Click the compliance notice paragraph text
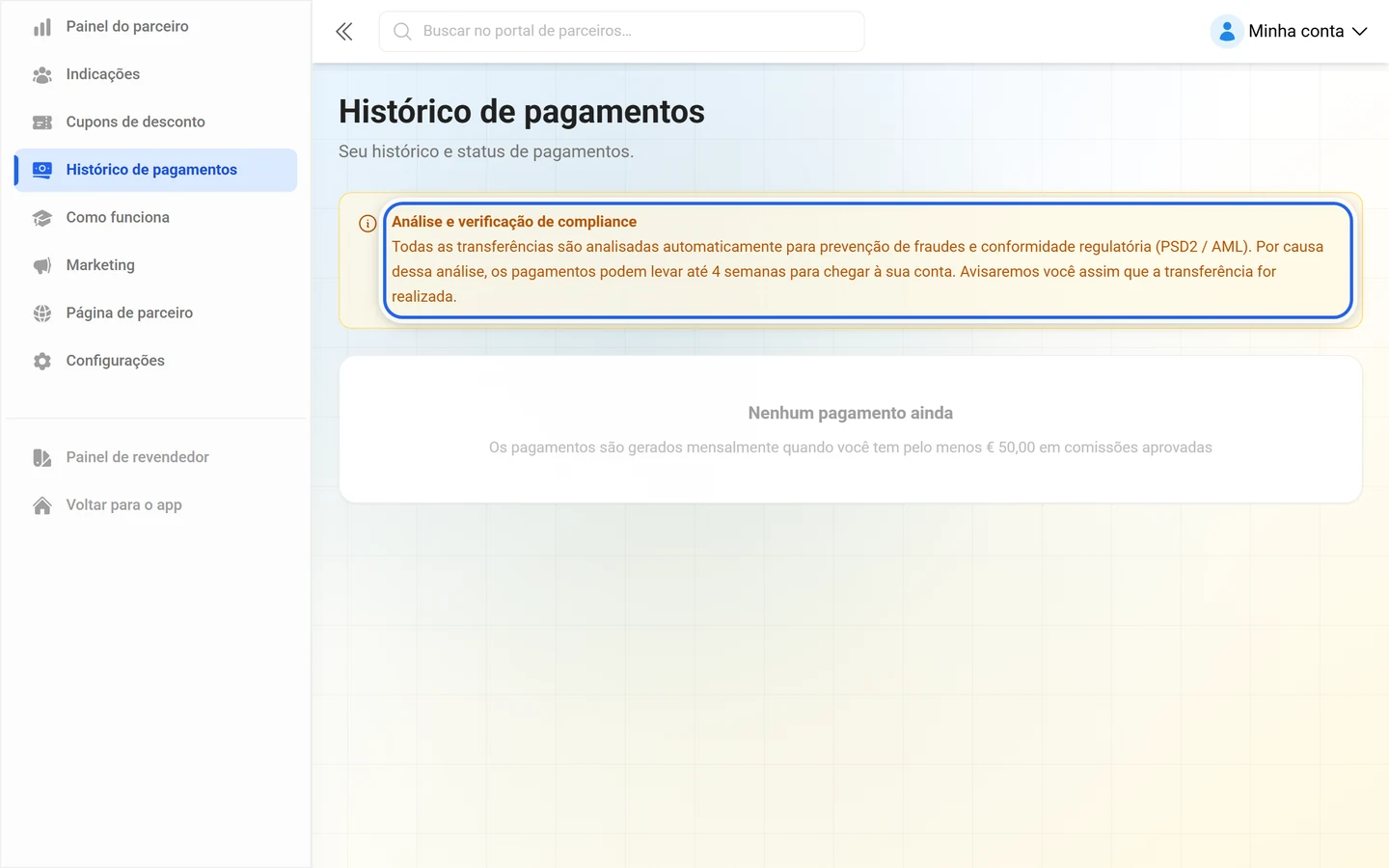This screenshot has height=868, width=1389. tap(858, 272)
